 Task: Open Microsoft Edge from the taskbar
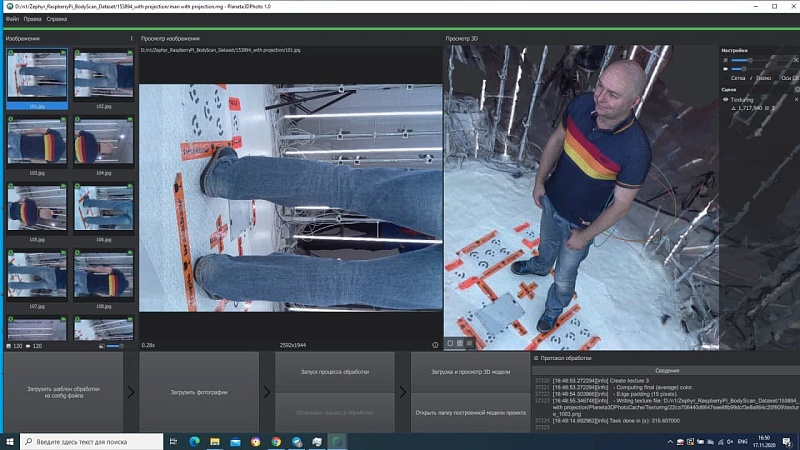(x=194, y=441)
